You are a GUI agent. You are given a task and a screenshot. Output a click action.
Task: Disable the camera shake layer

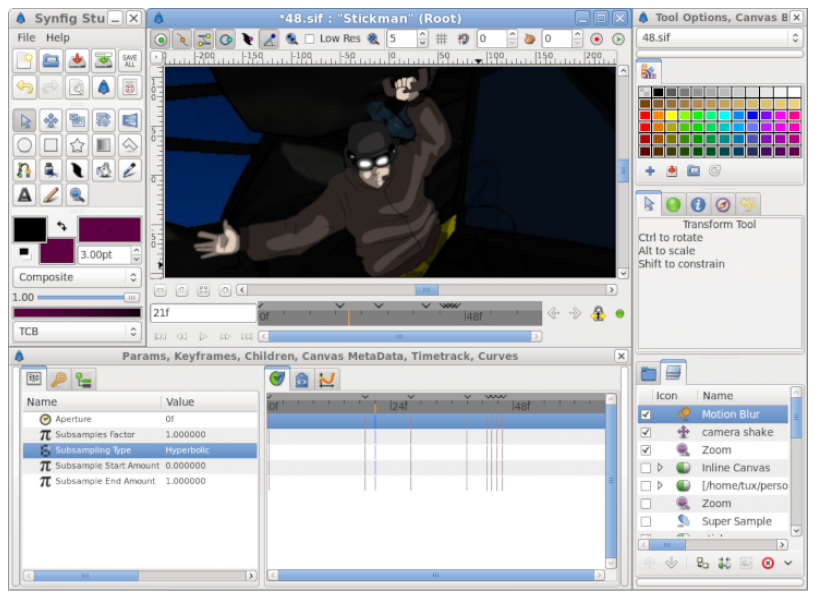pos(645,432)
